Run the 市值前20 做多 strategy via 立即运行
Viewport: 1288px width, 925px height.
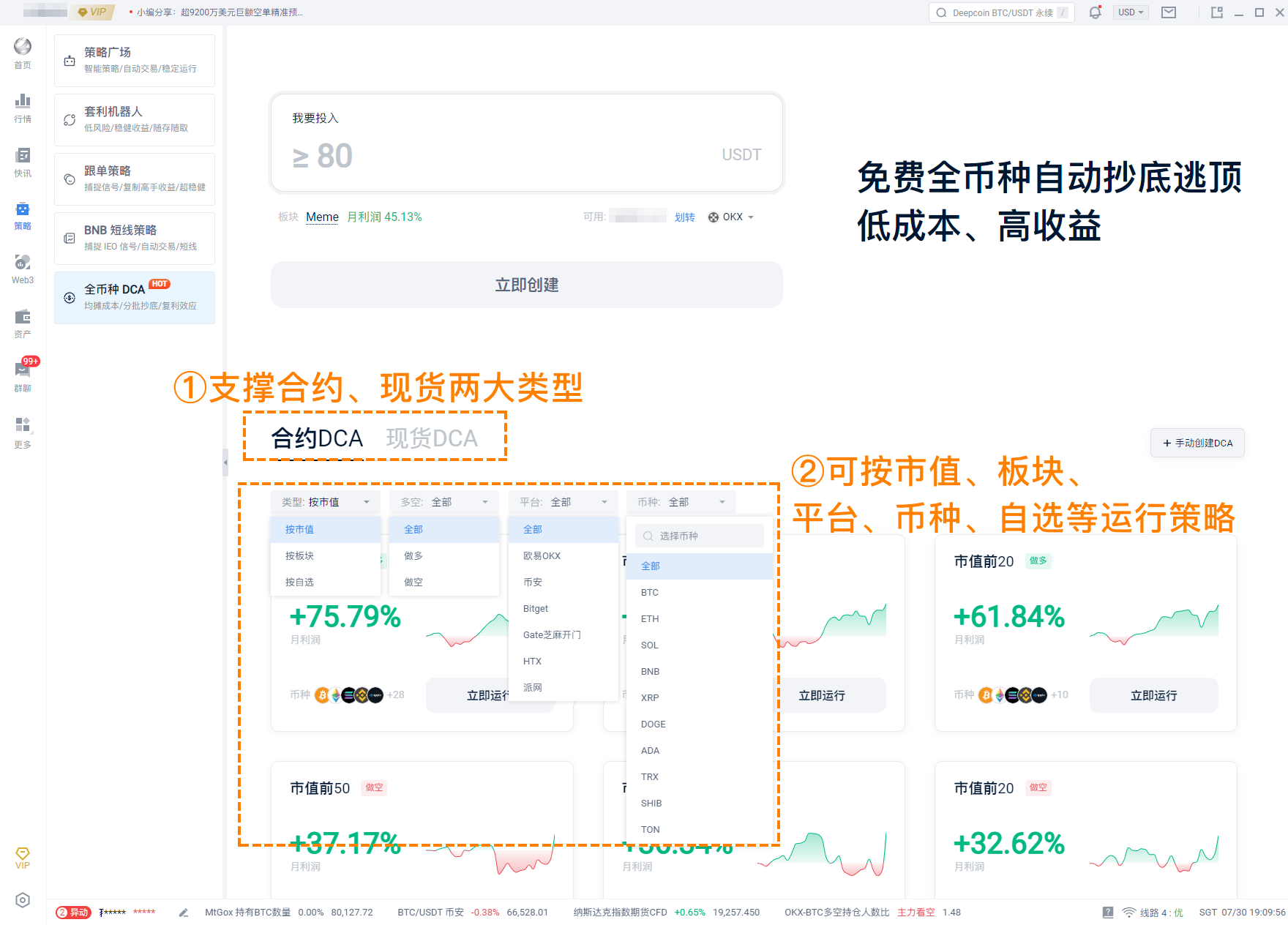point(1153,695)
